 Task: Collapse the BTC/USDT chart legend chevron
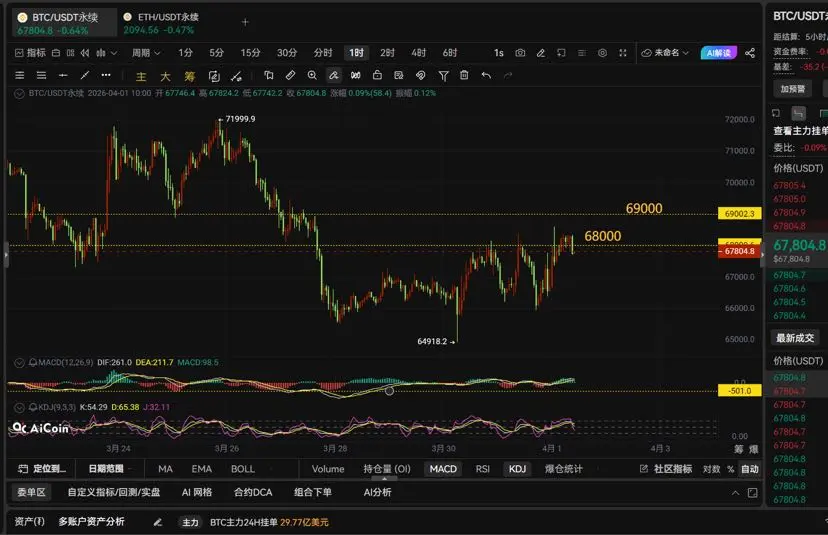[19, 93]
